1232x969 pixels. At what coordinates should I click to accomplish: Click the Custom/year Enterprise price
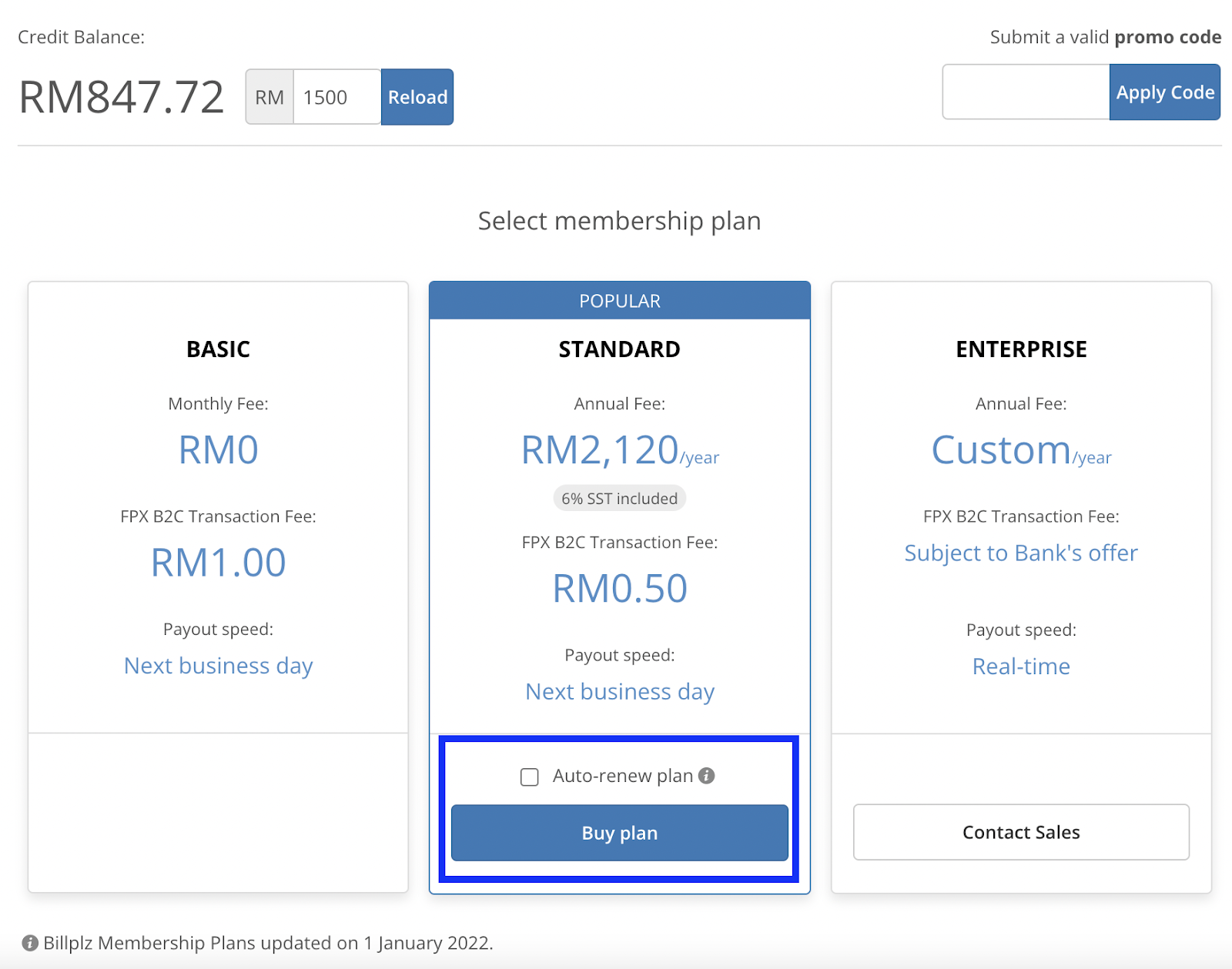click(x=1021, y=450)
